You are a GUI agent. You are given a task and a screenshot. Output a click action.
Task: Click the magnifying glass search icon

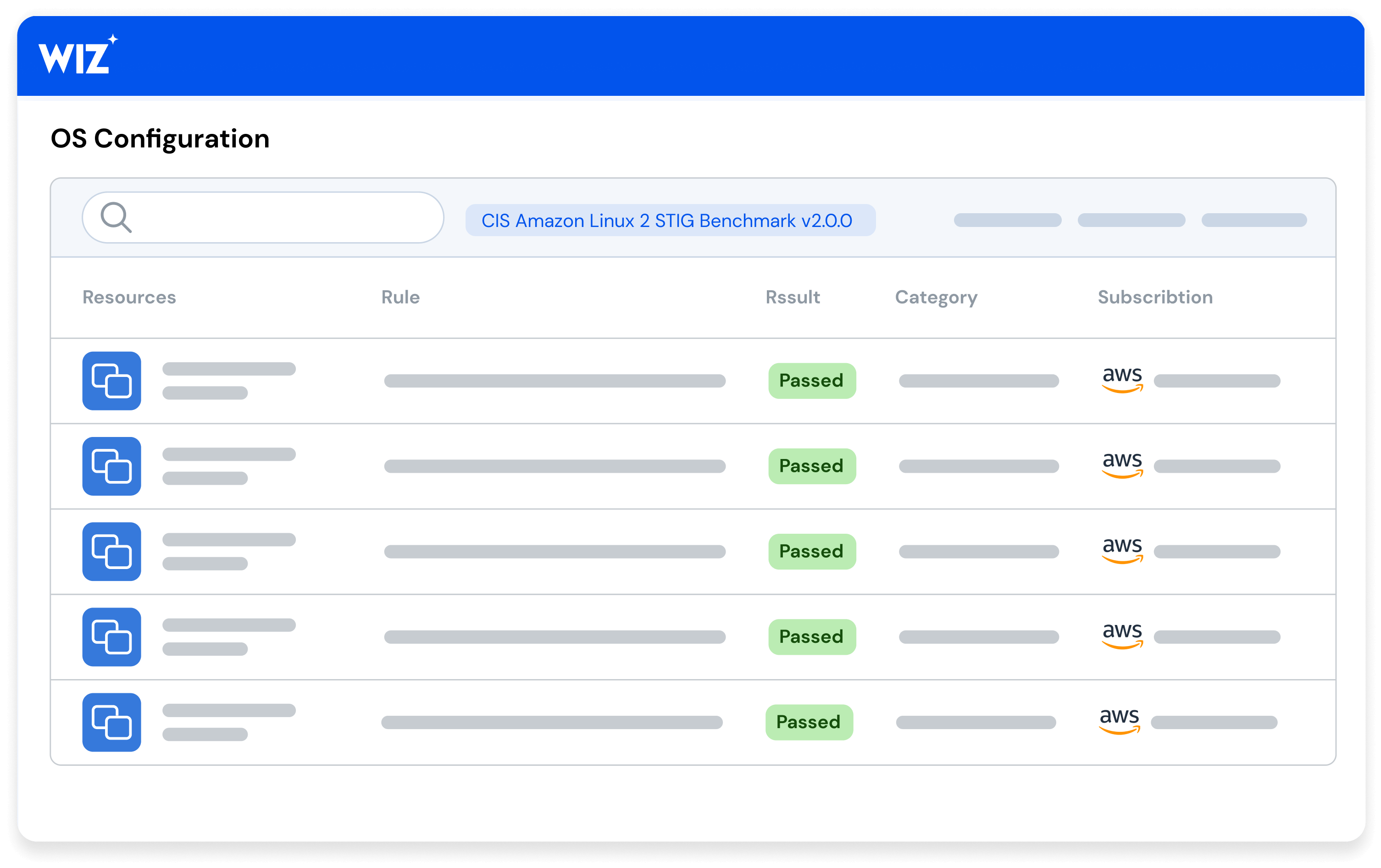coord(116,217)
